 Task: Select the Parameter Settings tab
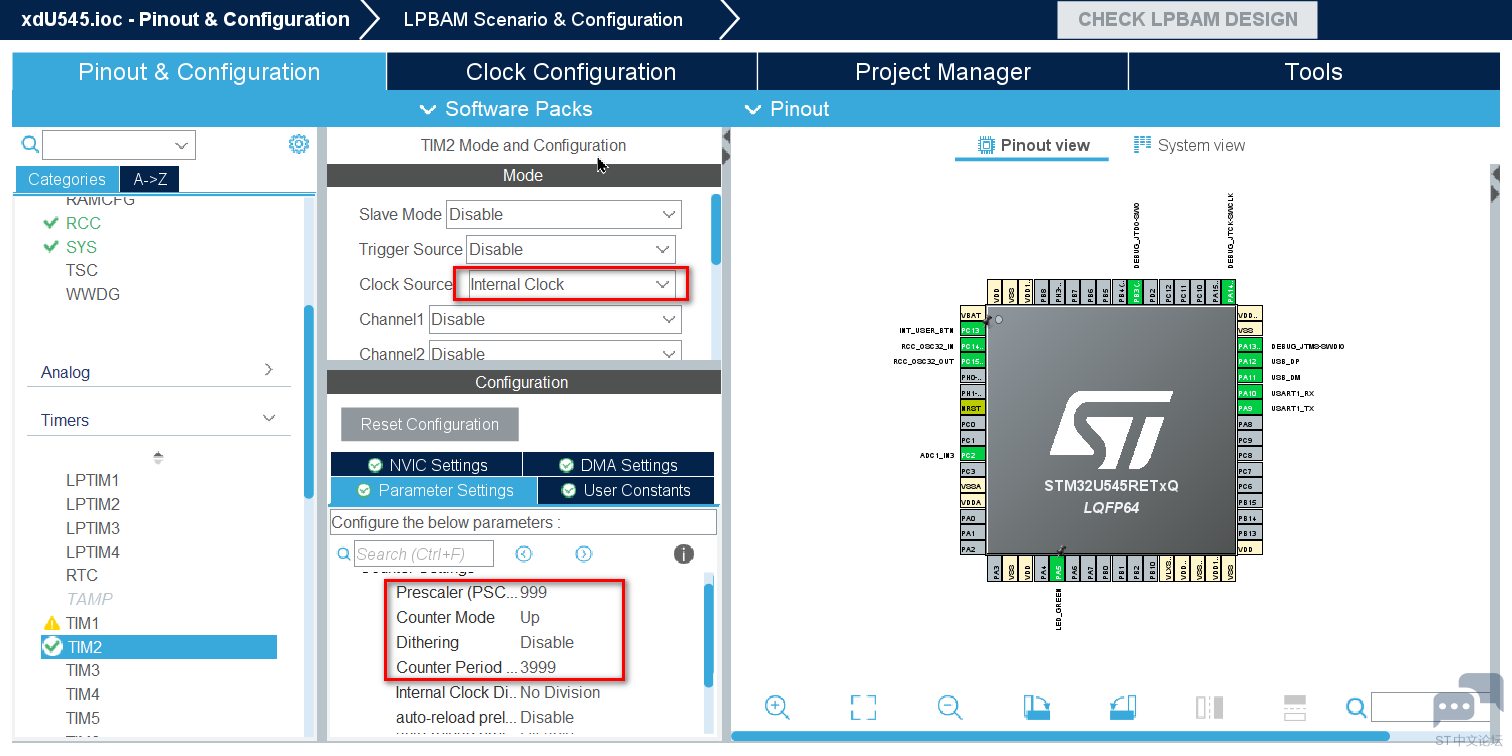(x=434, y=490)
